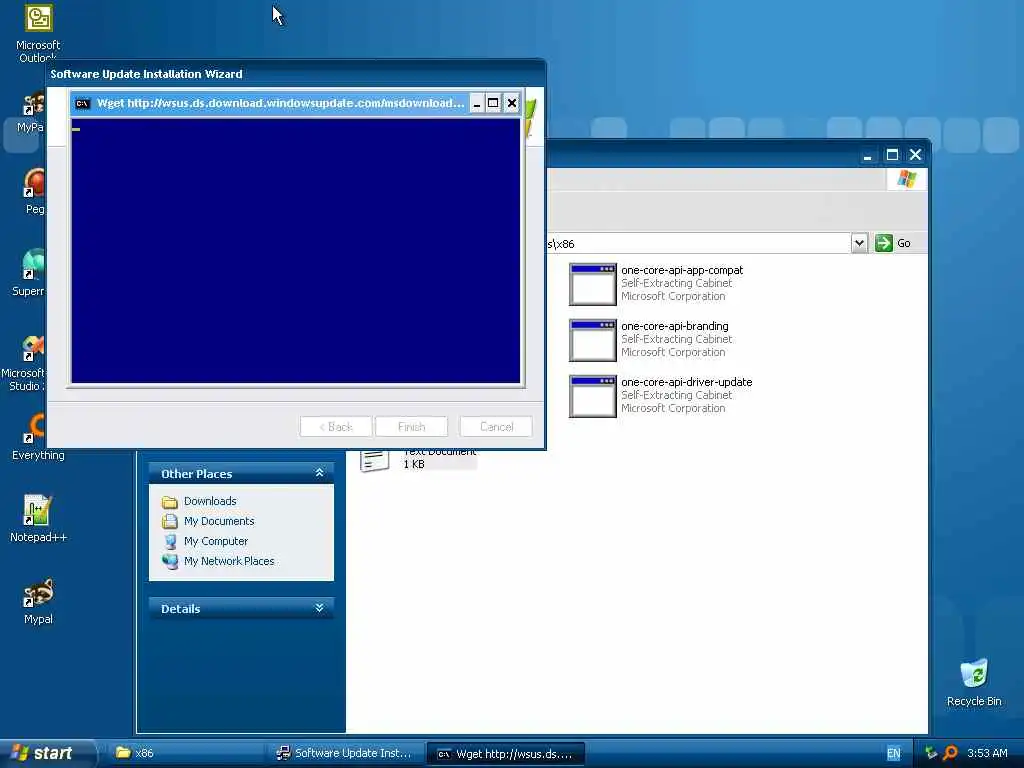
Task: Expand the Details panel
Action: 319,608
